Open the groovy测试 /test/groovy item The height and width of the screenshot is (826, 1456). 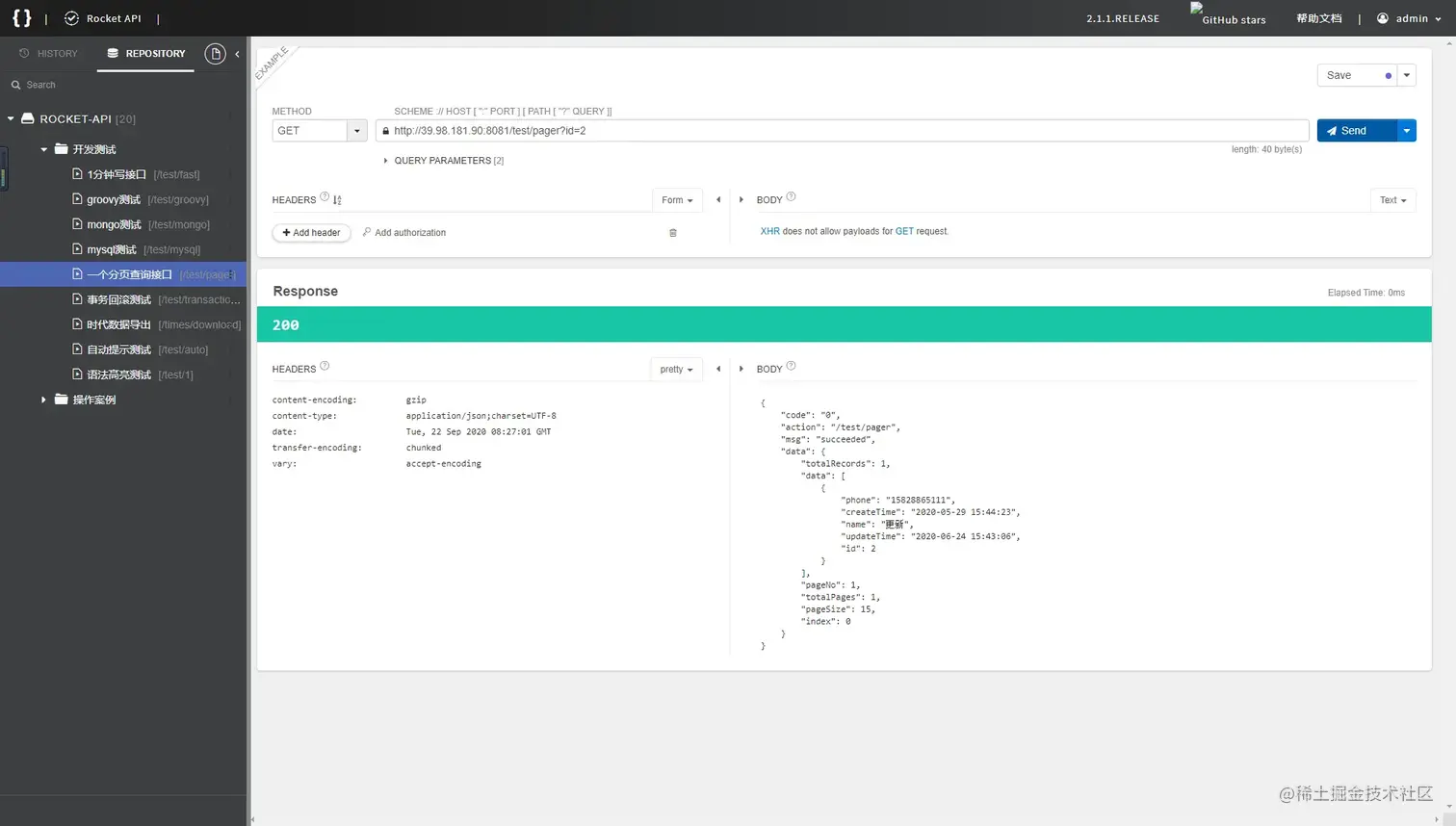141,199
